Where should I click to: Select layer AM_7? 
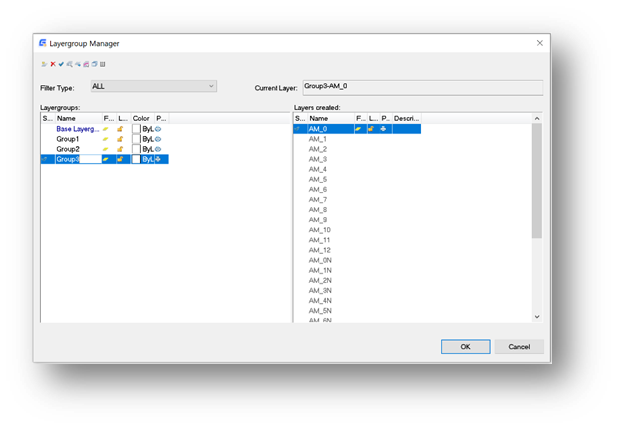point(318,200)
